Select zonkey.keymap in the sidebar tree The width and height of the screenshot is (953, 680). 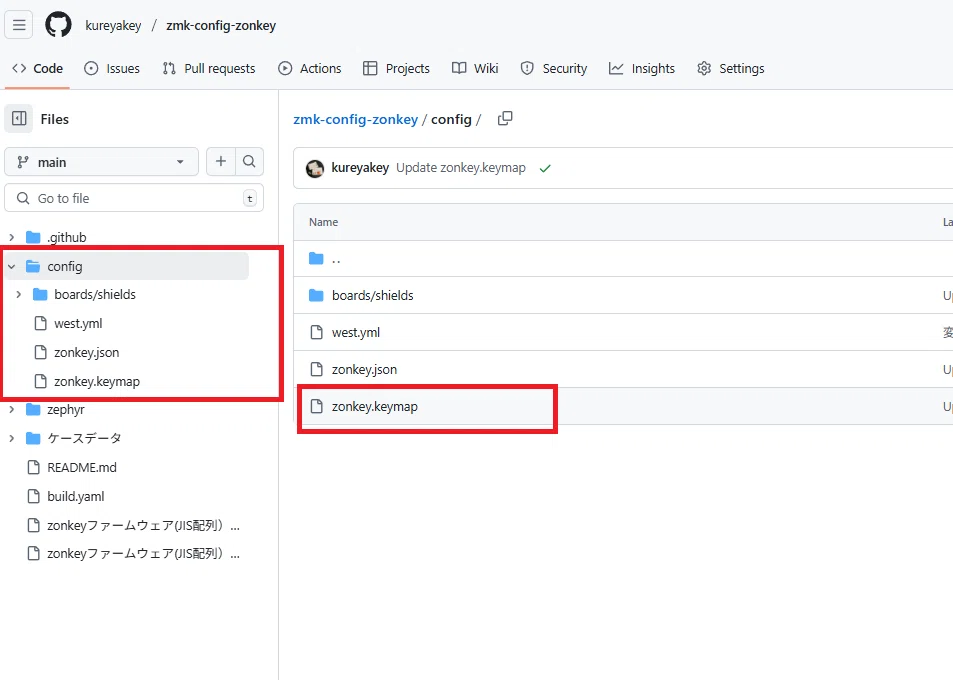97,382
